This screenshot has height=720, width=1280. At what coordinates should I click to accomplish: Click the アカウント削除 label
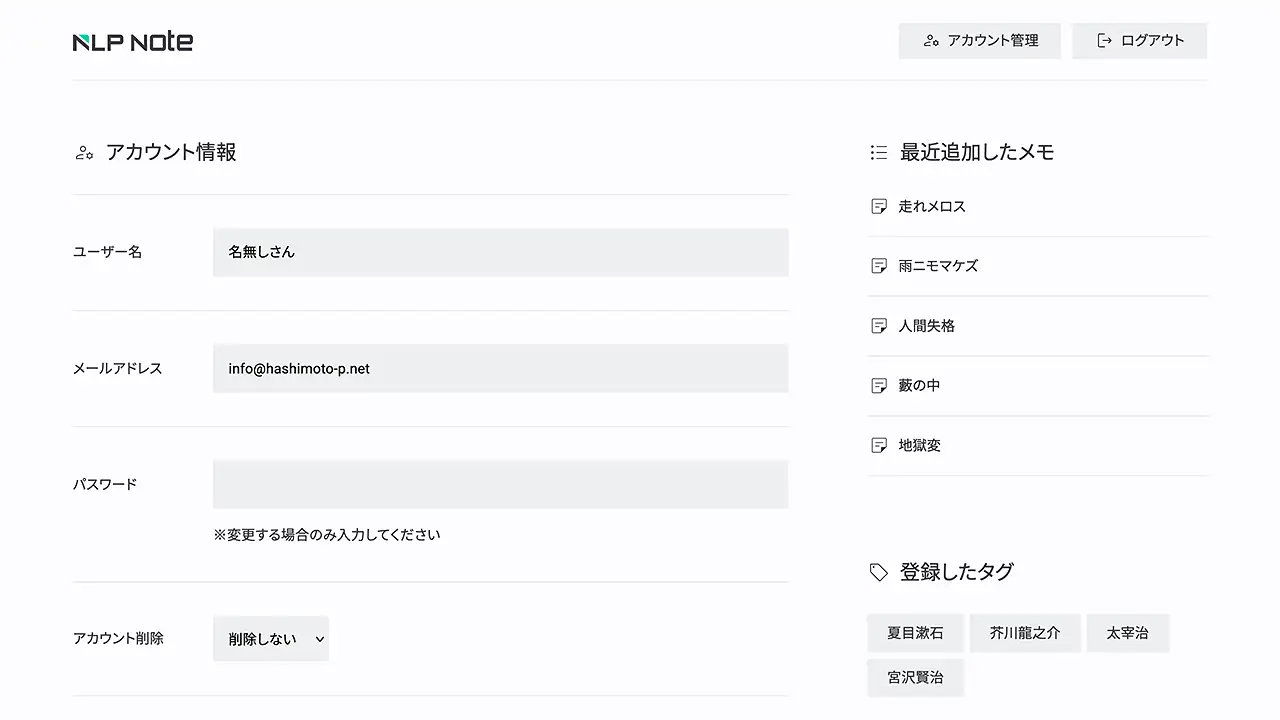pos(118,638)
